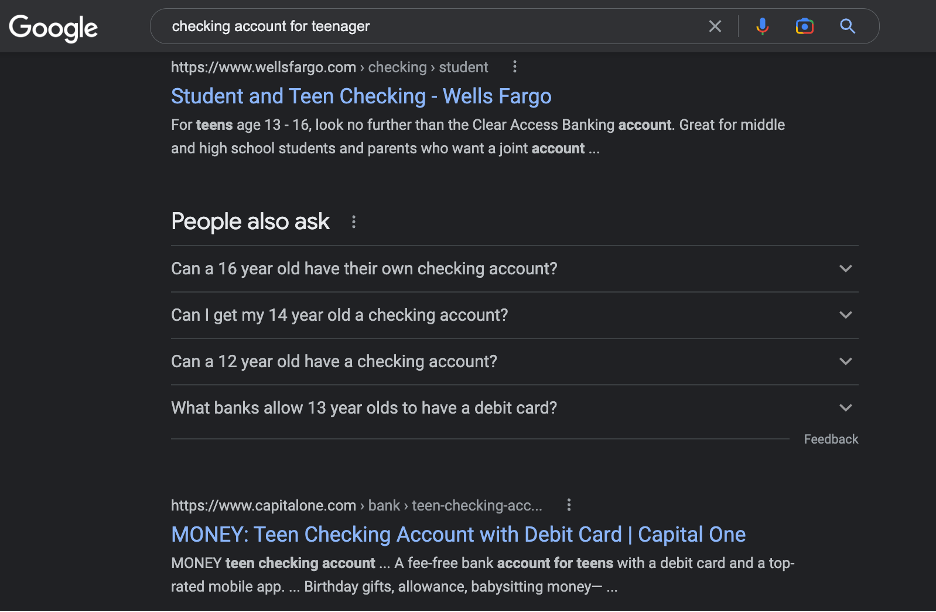Click question "Can a 12 year old have a checking account?"
Viewport: 936px width, 612px height.
click(334, 361)
